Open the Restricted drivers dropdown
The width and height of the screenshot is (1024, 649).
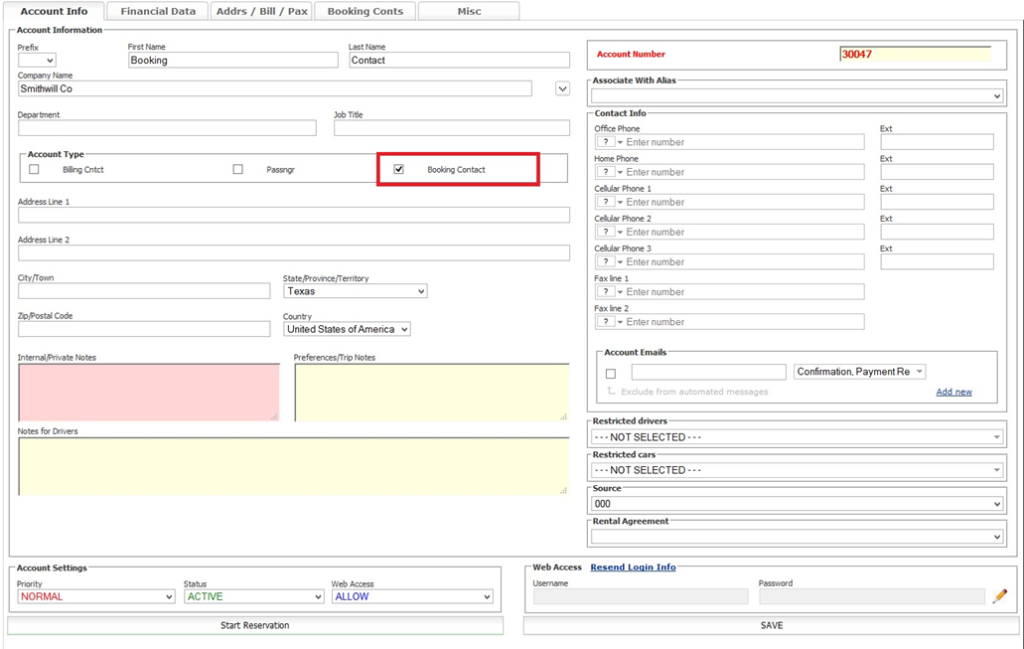[797, 437]
